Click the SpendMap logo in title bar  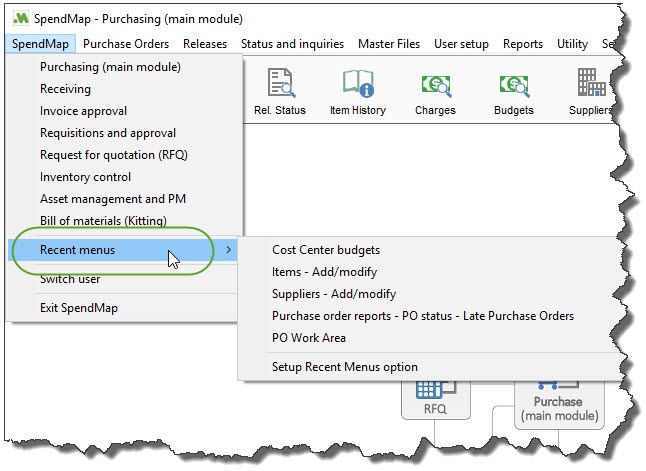(x=21, y=19)
